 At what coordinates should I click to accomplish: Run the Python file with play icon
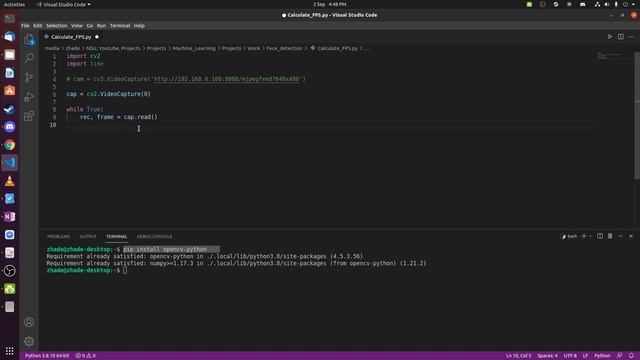pyautogui.click(x=610, y=37)
